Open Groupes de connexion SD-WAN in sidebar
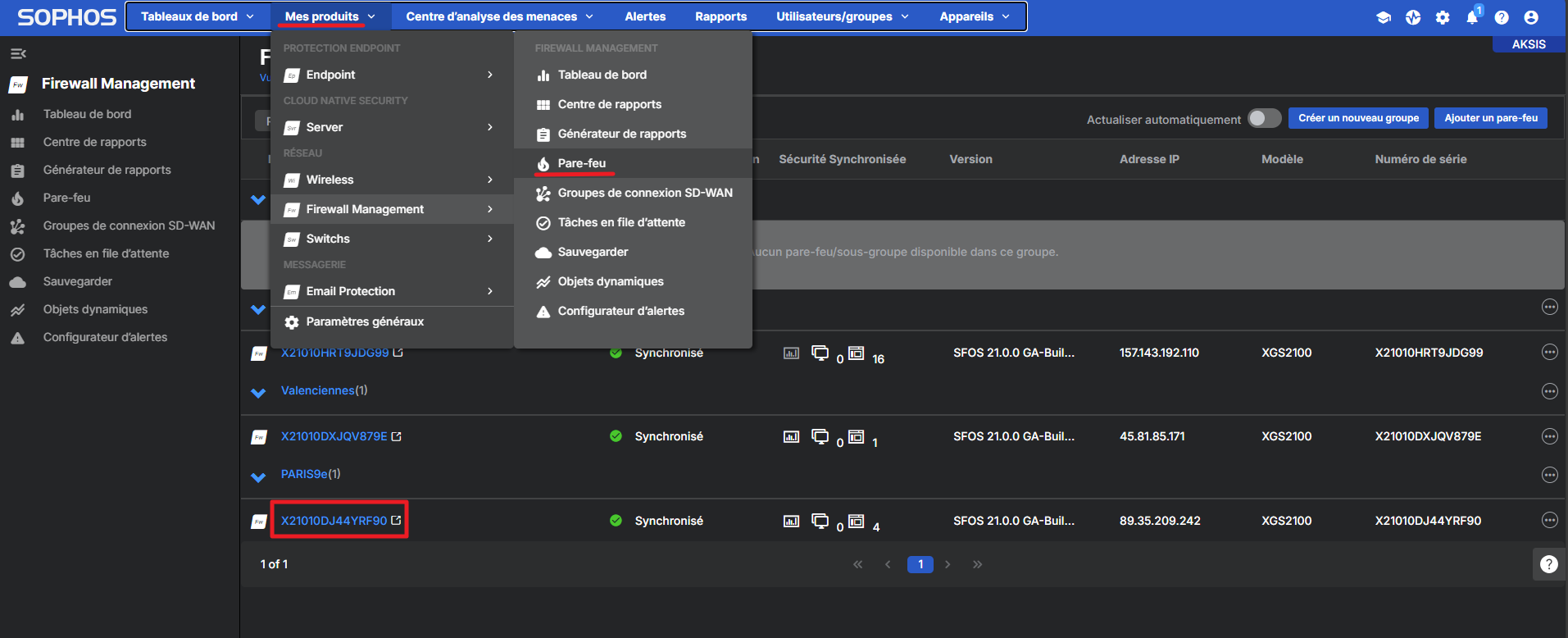Image resolution: width=1568 pixels, height=638 pixels. (x=130, y=226)
